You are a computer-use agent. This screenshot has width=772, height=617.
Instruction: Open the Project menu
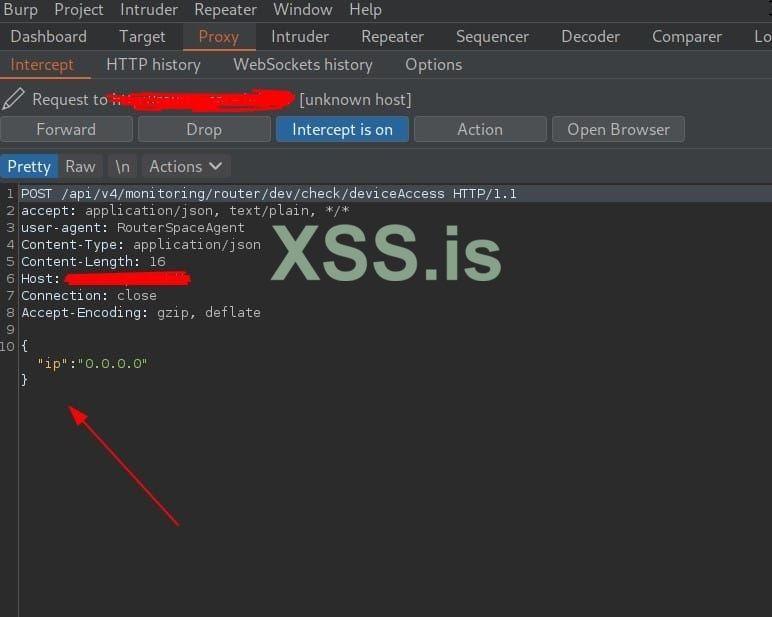point(79,10)
